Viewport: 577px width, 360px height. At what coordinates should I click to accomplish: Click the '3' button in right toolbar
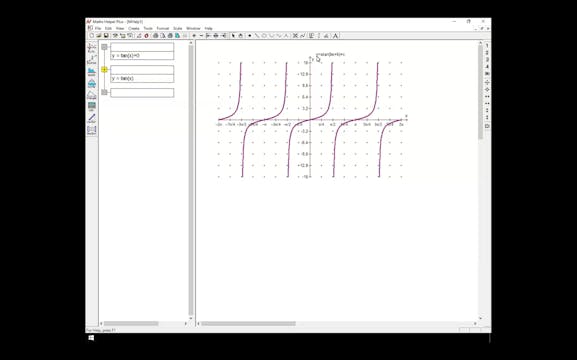coord(487,60)
